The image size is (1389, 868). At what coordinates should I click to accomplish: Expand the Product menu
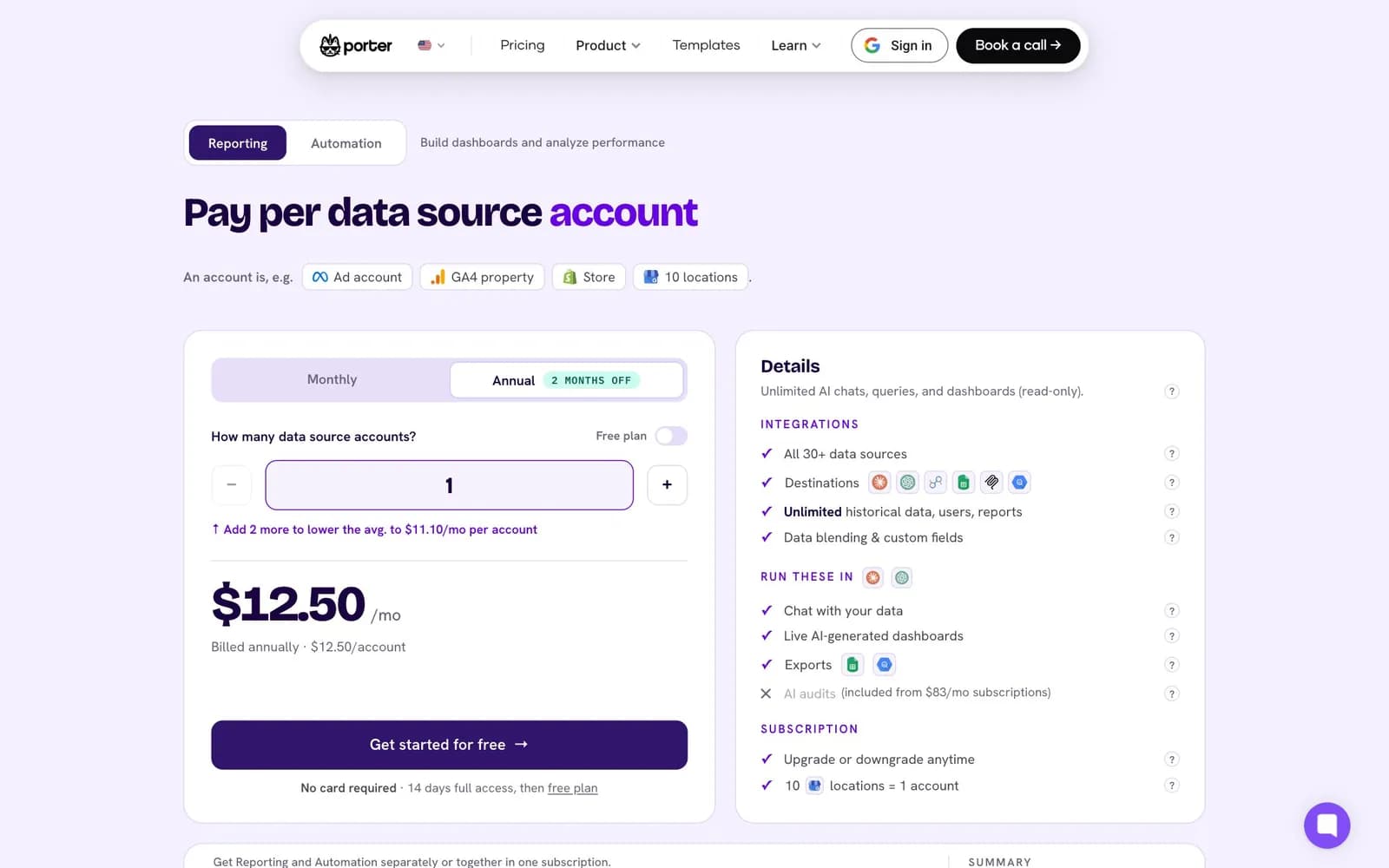[x=608, y=45]
